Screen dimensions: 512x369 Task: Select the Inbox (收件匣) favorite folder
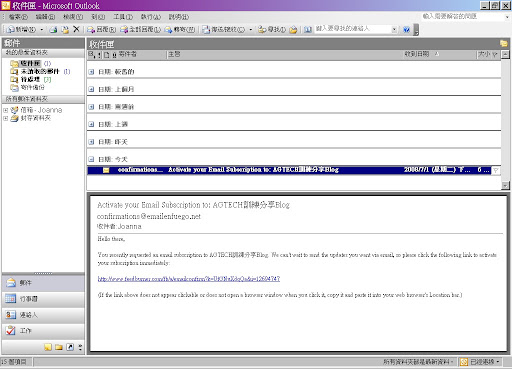click(30, 63)
